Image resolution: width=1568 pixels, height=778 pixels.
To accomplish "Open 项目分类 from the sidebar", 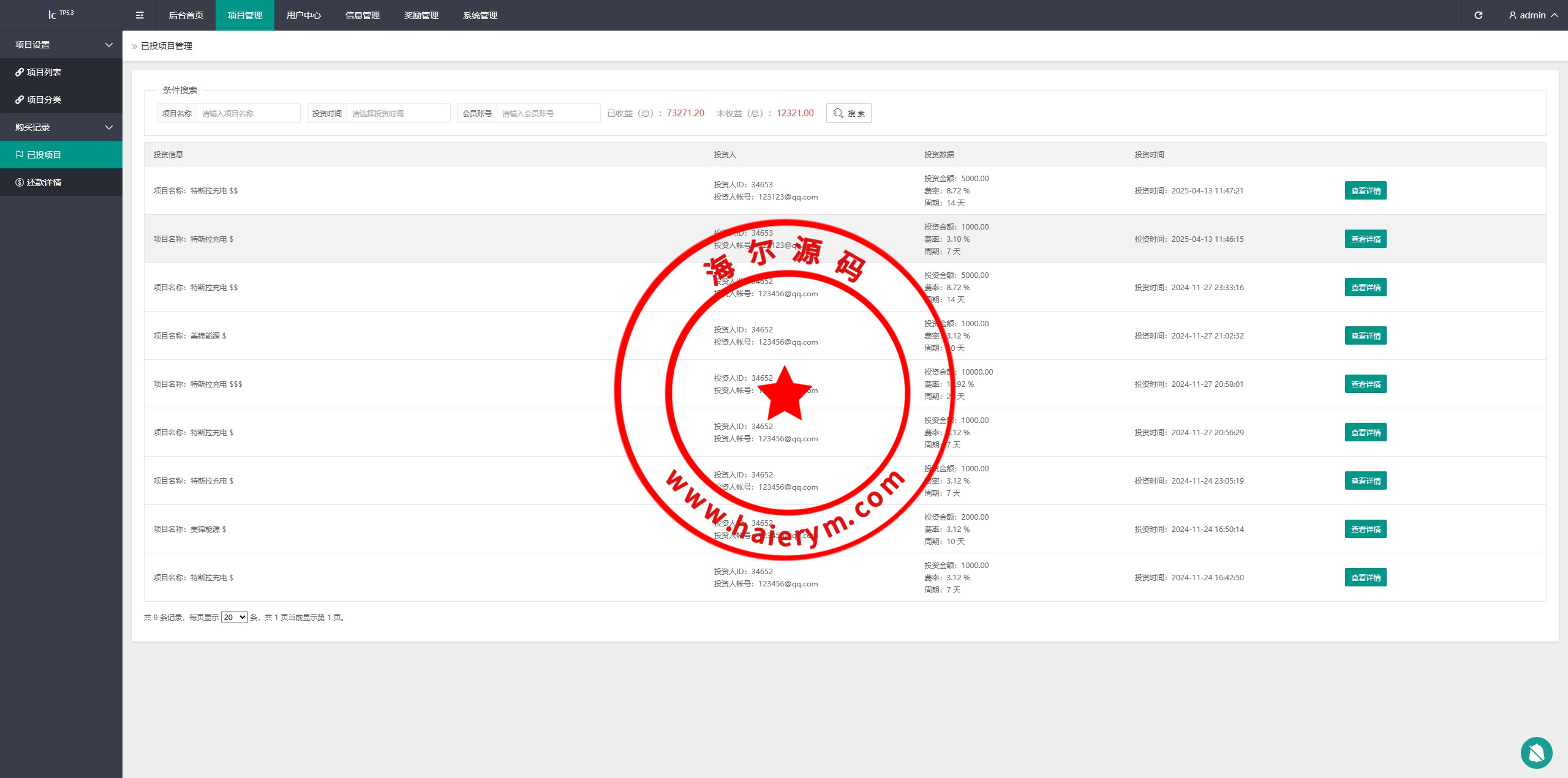I will pos(44,100).
